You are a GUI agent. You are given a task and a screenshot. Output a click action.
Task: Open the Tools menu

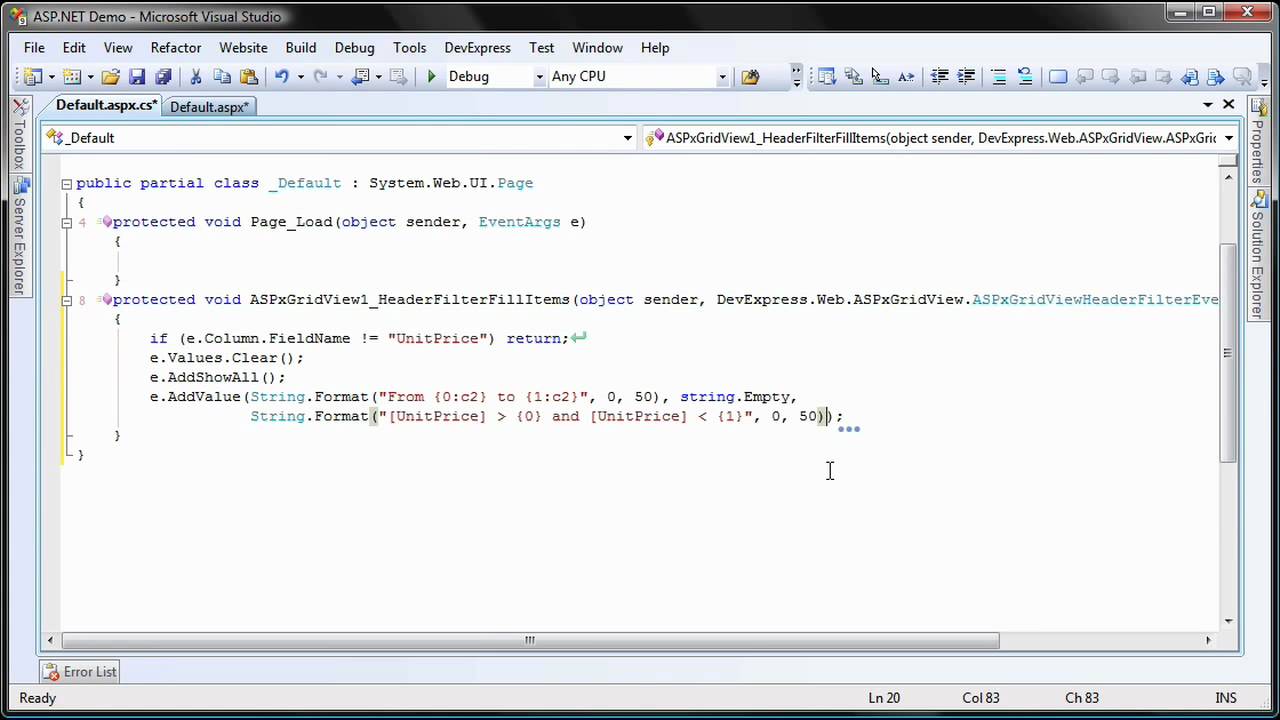pos(409,48)
